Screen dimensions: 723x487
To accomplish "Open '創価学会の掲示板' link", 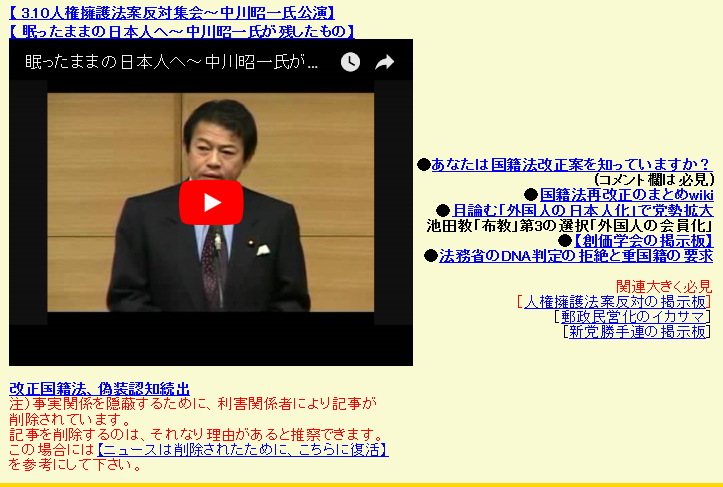I will tap(643, 240).
